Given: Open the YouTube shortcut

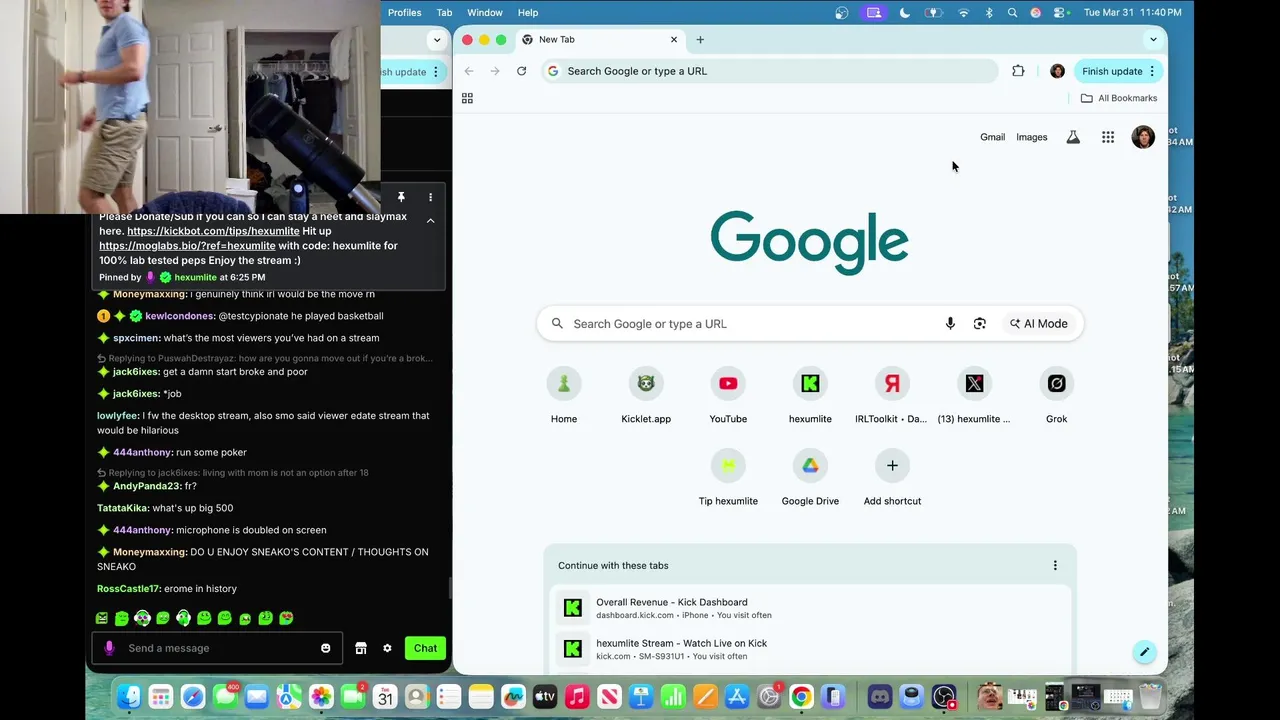Looking at the screenshot, I should coord(728,396).
